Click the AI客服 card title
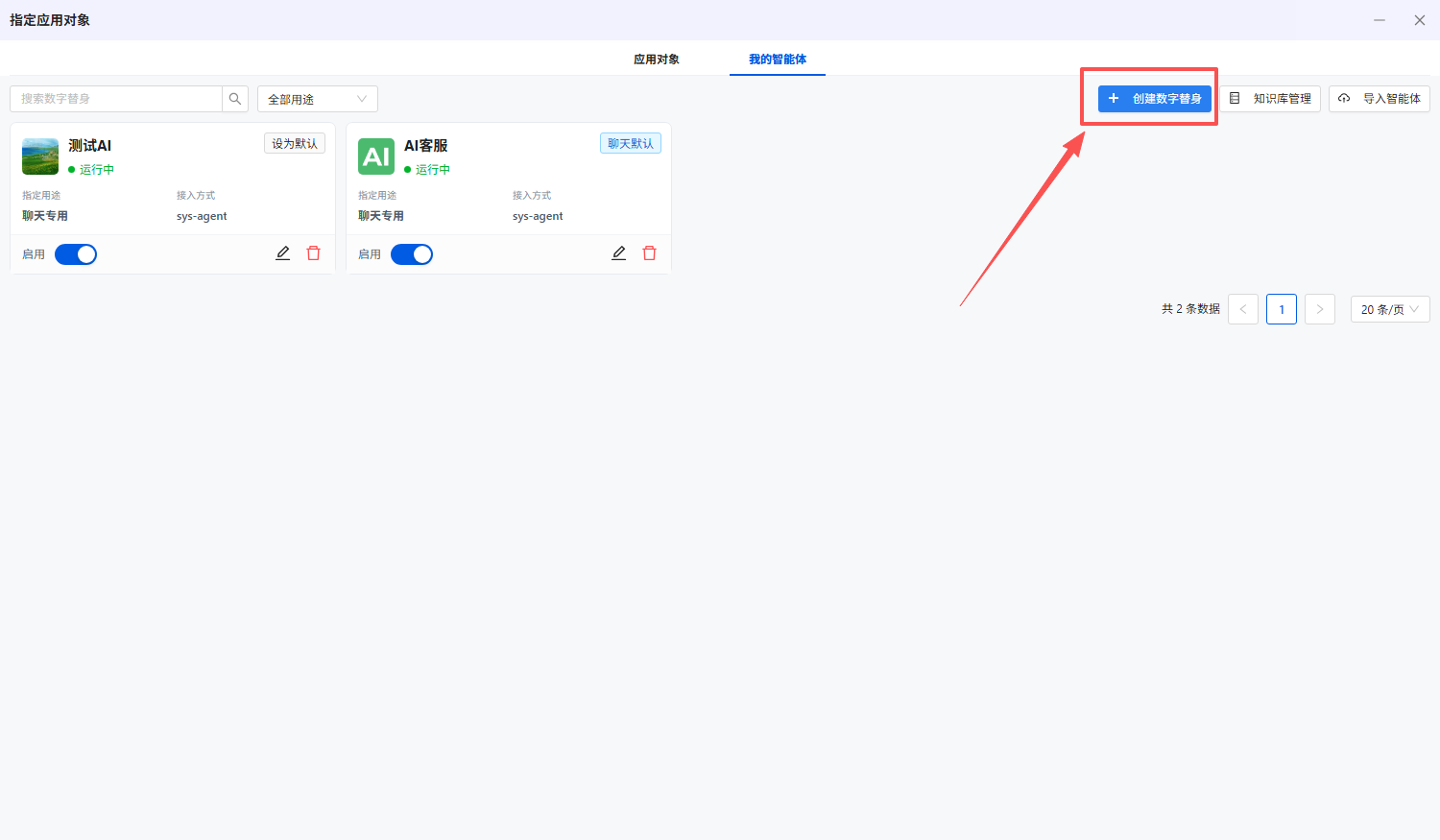Screen dimensions: 1440x840 [426, 146]
